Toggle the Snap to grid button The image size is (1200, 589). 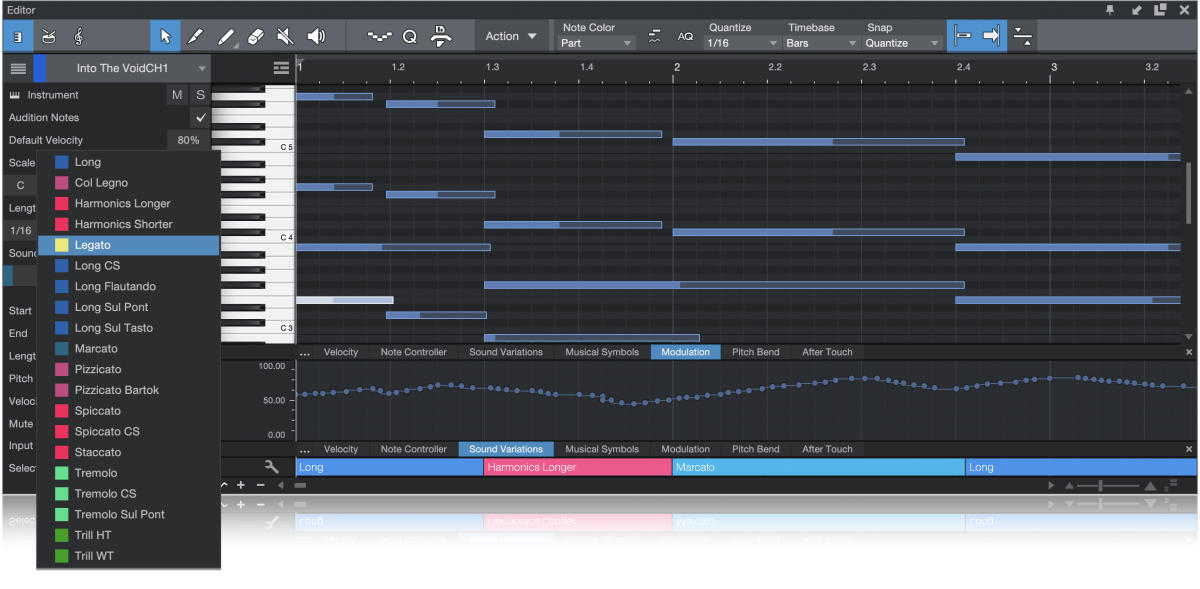[x=962, y=36]
